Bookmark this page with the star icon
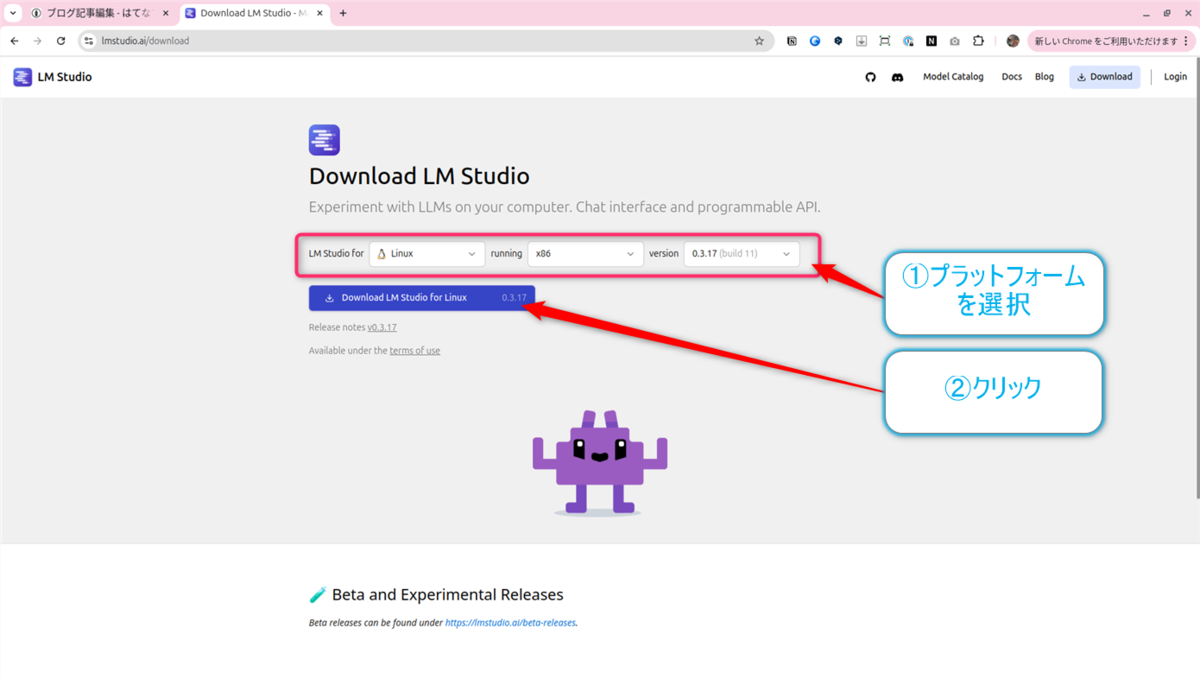The image size is (1200, 679). pos(759,41)
